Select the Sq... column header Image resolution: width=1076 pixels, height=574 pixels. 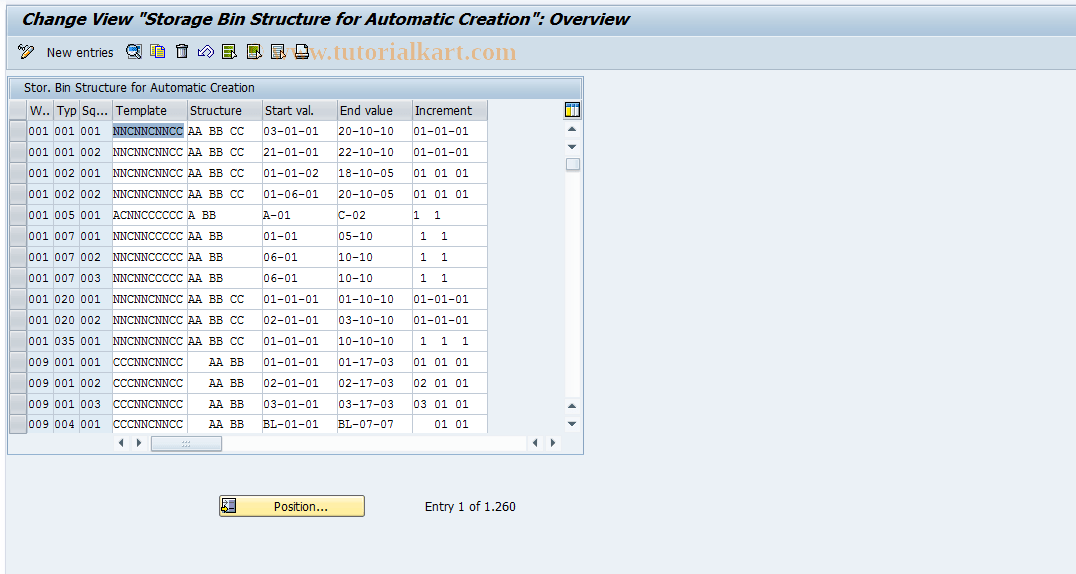95,110
